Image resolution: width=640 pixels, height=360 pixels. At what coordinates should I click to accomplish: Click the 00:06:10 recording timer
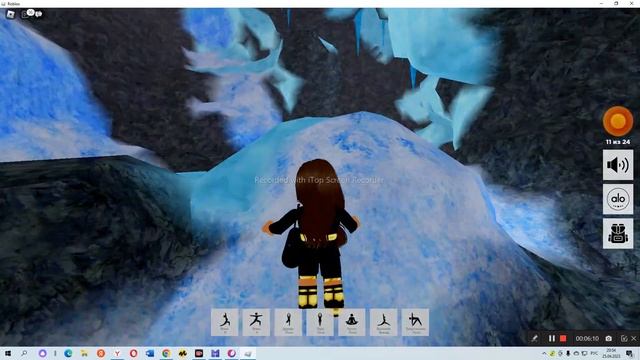[x=587, y=338]
